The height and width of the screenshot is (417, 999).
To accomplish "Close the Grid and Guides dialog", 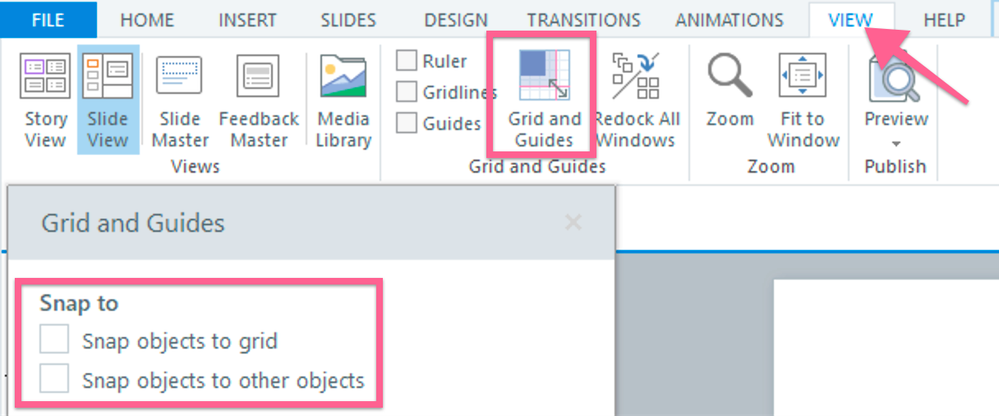I will 573,222.
